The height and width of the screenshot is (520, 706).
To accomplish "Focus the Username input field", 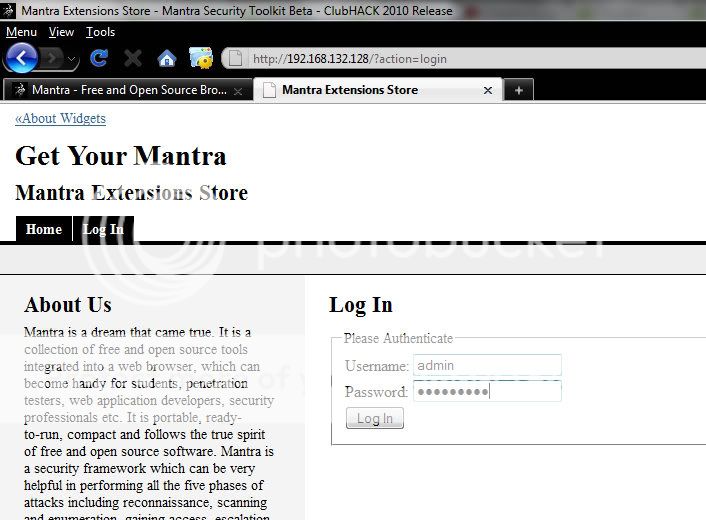I will [x=487, y=366].
